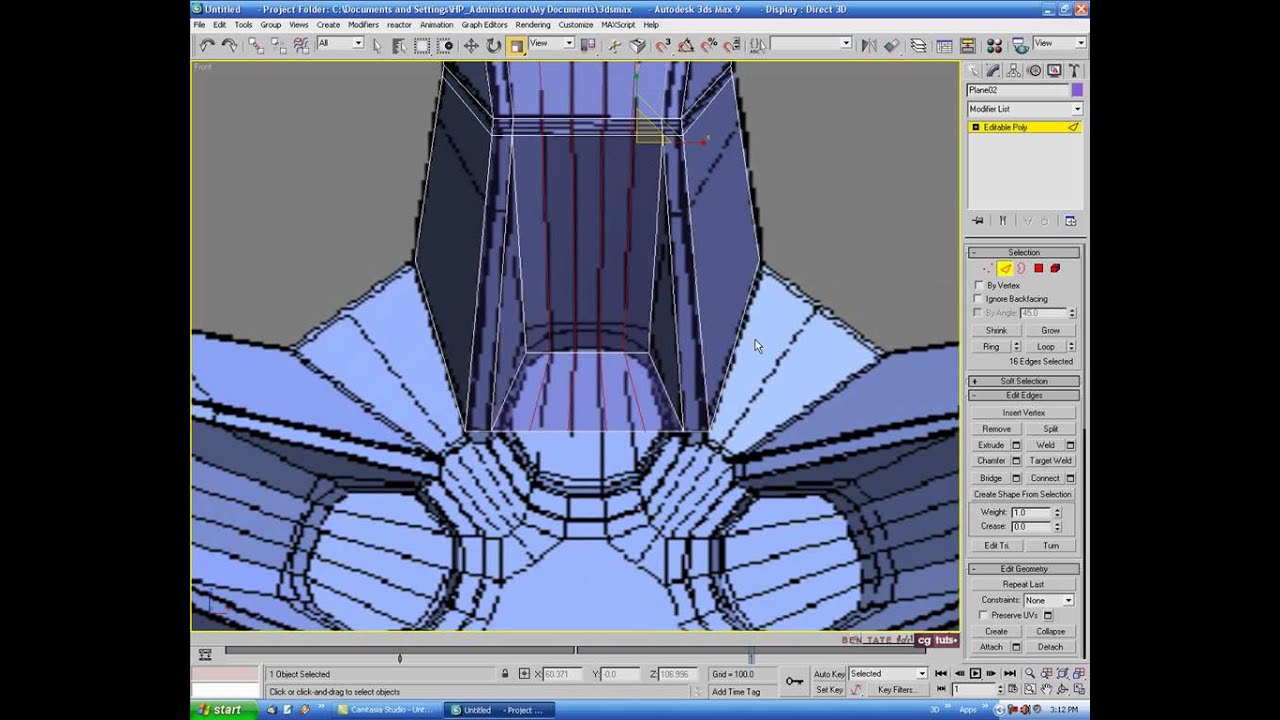Select Element sub-object level icon
Screen dimensions: 1280x720
1055,268
